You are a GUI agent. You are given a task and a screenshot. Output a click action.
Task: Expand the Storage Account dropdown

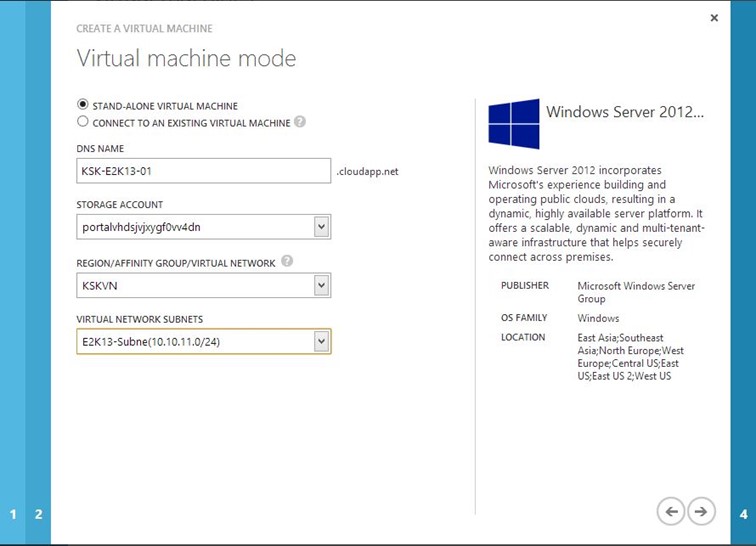click(x=321, y=227)
